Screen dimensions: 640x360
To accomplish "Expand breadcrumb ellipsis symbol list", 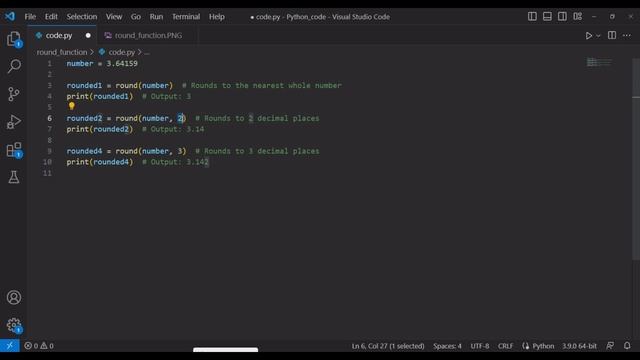I will 147,52.
